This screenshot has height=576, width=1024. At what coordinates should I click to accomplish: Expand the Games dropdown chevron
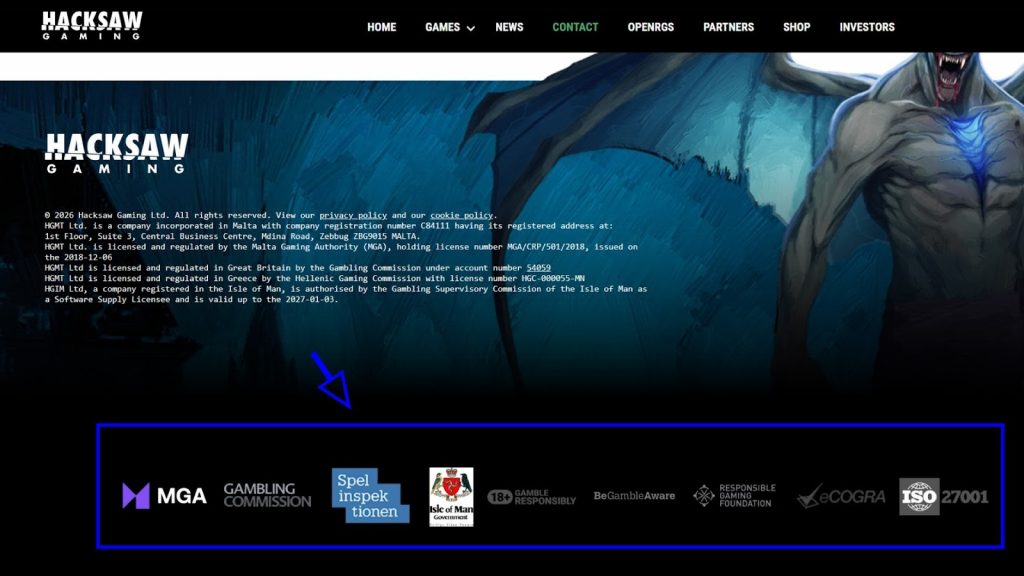coord(471,28)
